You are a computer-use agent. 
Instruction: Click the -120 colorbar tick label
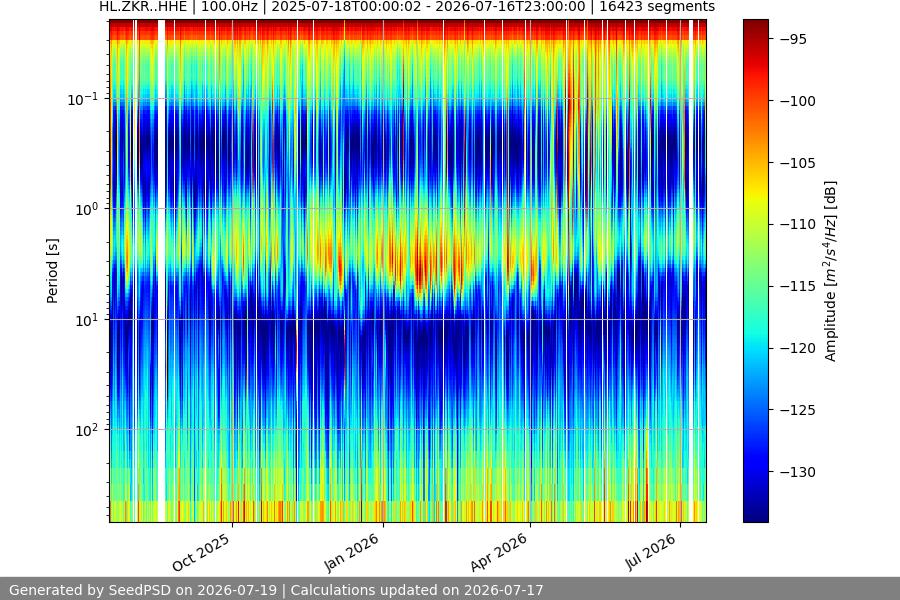coord(797,348)
